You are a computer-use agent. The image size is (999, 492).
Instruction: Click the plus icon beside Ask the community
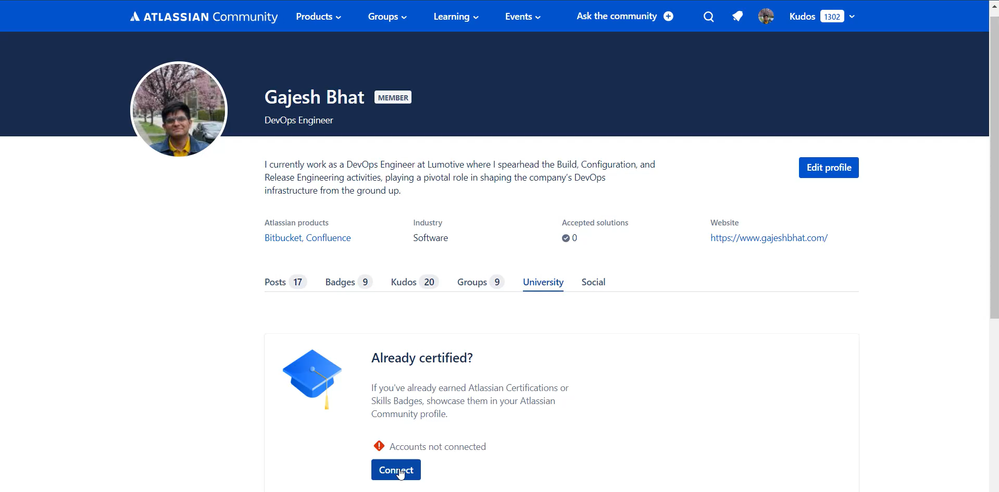click(x=668, y=17)
